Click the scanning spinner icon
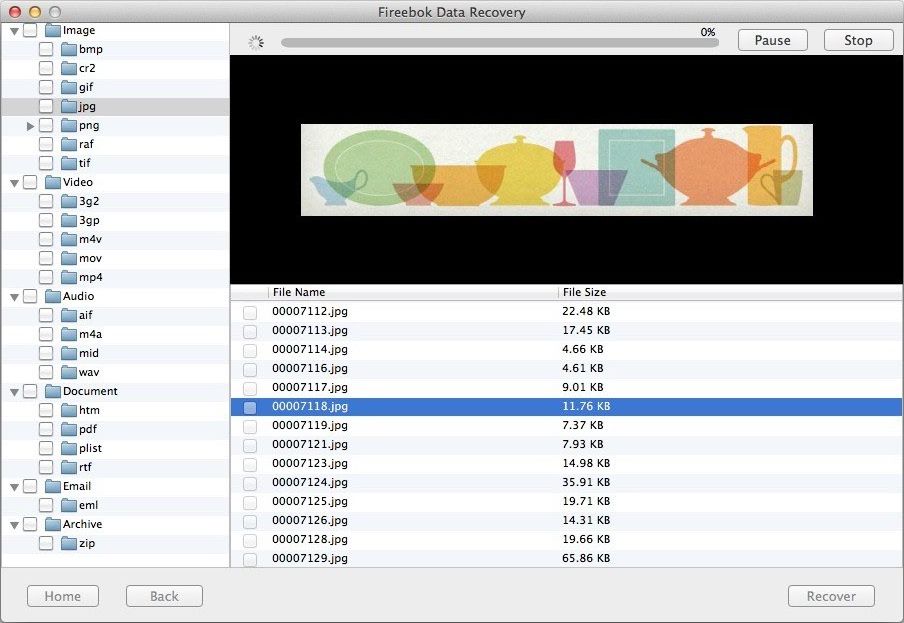Image resolution: width=904 pixels, height=623 pixels. [256, 42]
